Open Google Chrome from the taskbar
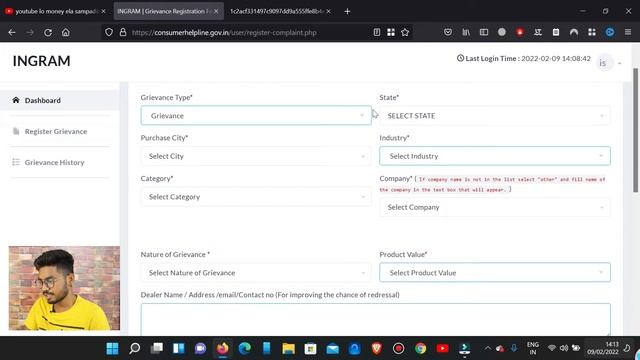The image size is (640, 360). pos(421,348)
